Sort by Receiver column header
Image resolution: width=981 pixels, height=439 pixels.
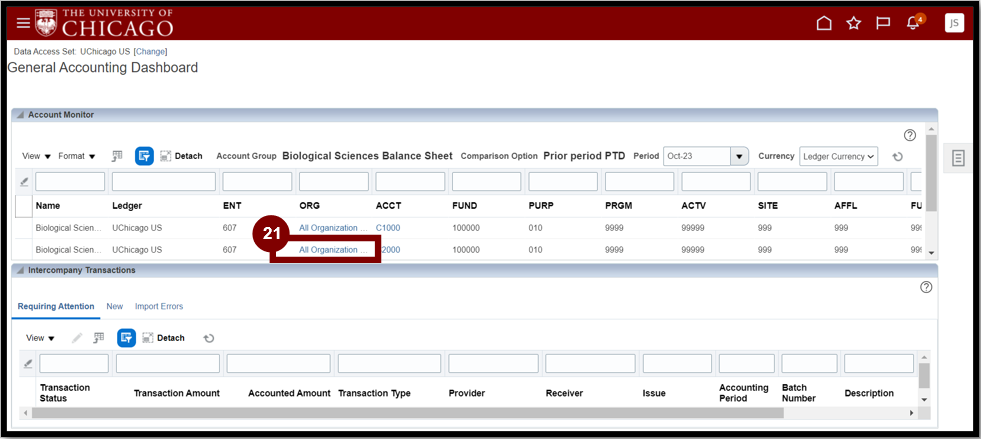[x=564, y=393]
